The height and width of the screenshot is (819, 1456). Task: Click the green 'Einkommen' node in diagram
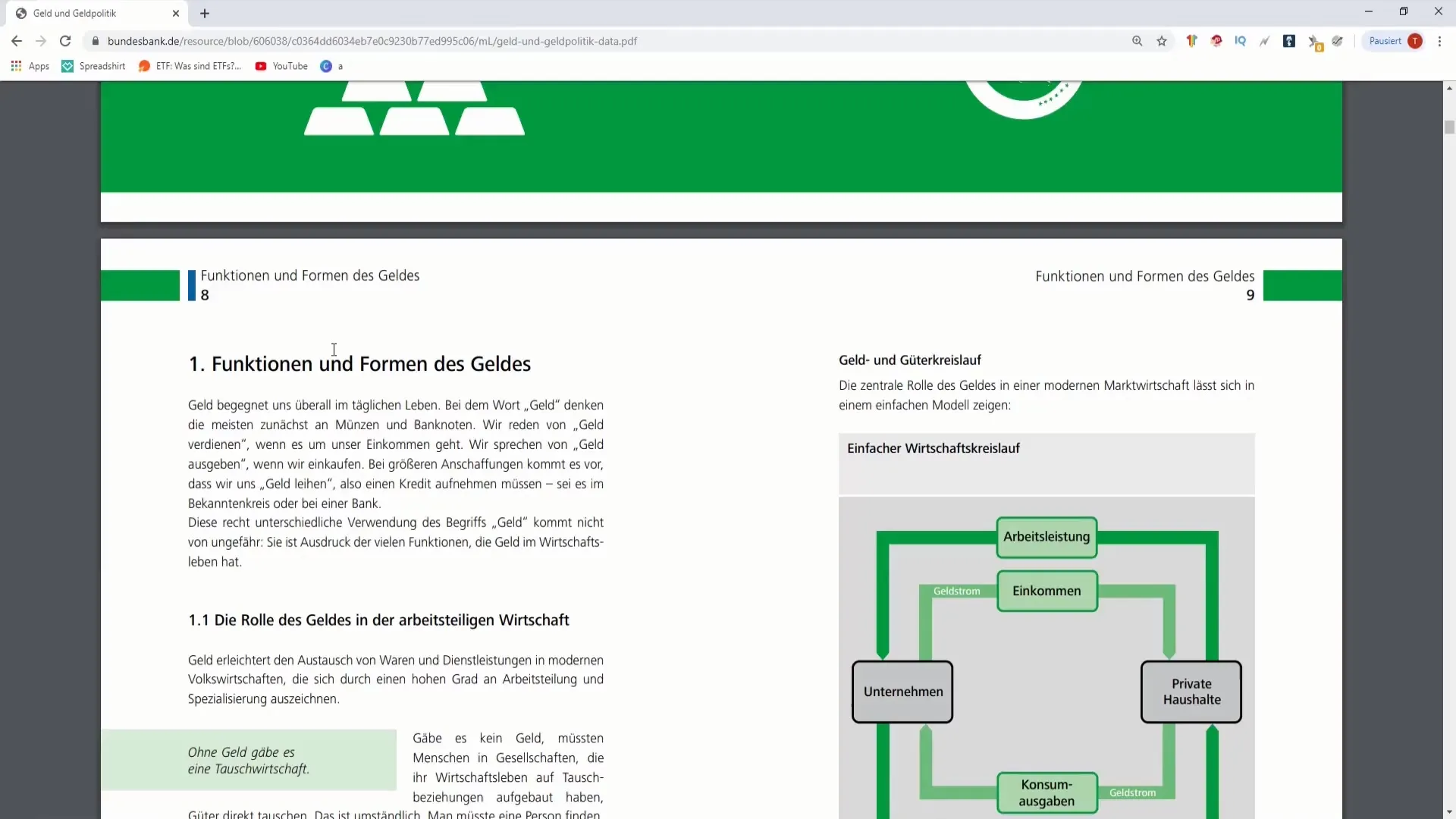[1046, 590]
